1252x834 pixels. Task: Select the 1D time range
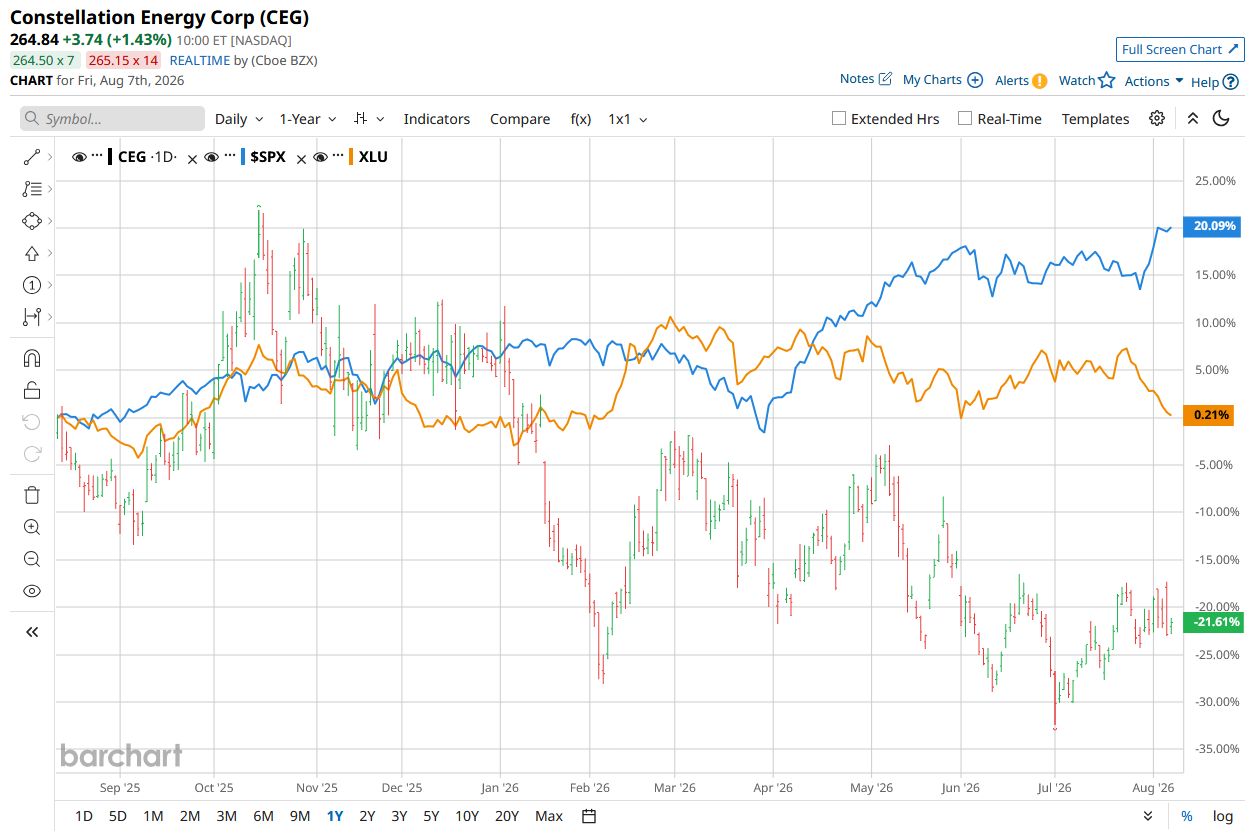pos(84,816)
